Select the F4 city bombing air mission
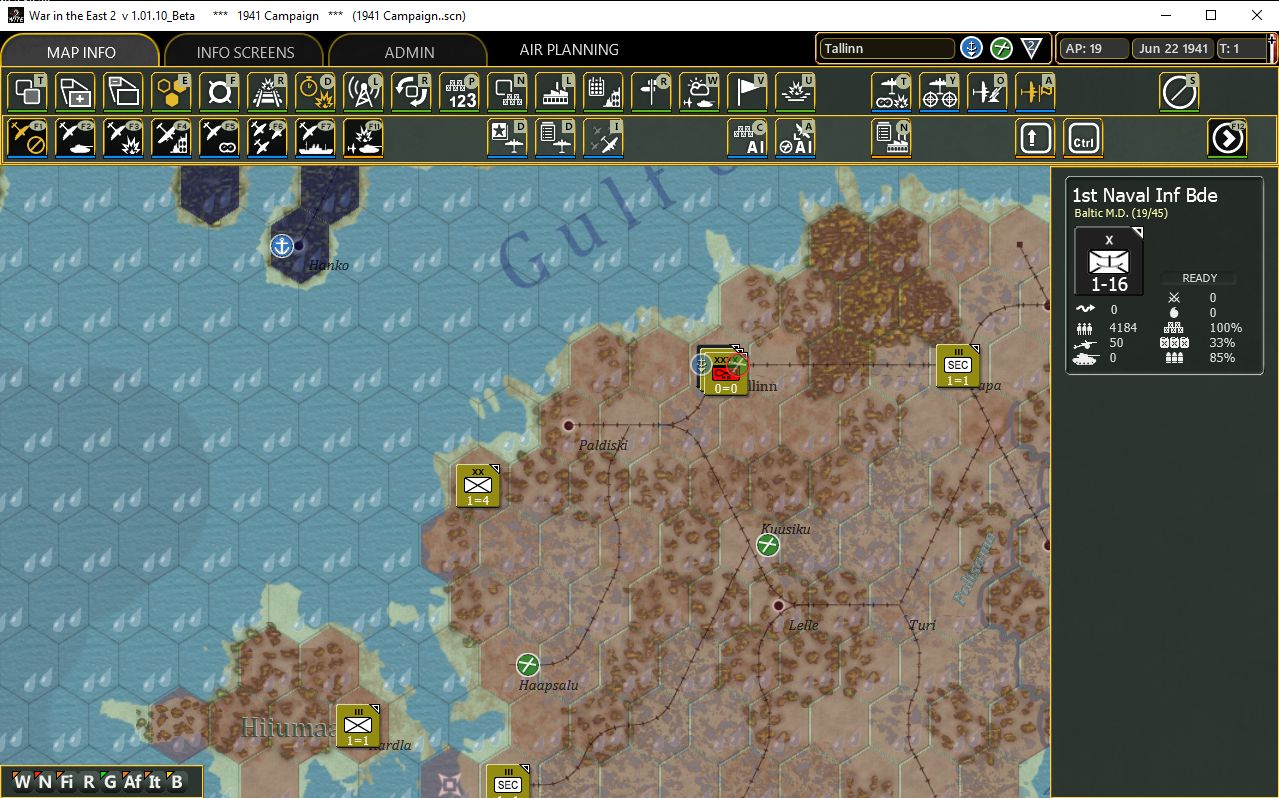The height and width of the screenshot is (798, 1279). (171, 138)
